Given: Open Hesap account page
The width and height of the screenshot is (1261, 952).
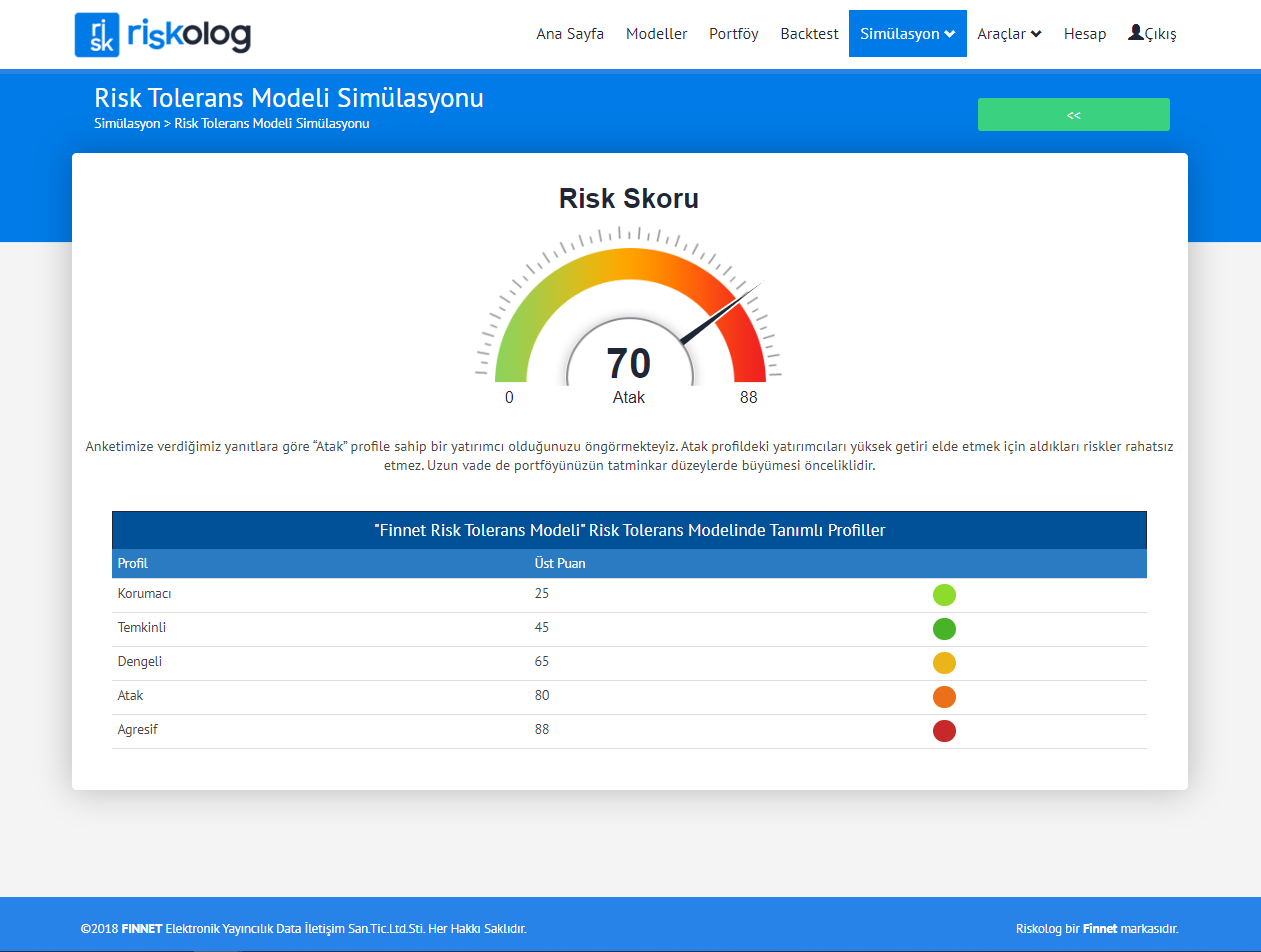Looking at the screenshot, I should tap(1084, 34).
